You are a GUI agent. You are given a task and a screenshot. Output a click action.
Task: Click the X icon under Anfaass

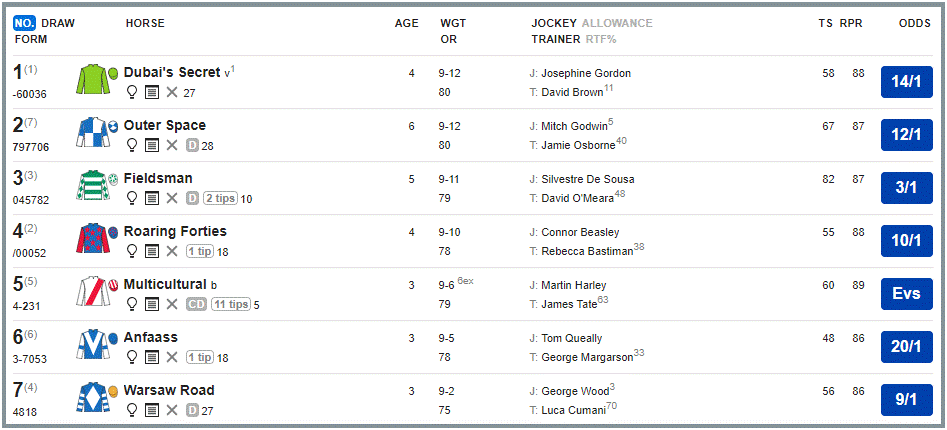click(172, 357)
